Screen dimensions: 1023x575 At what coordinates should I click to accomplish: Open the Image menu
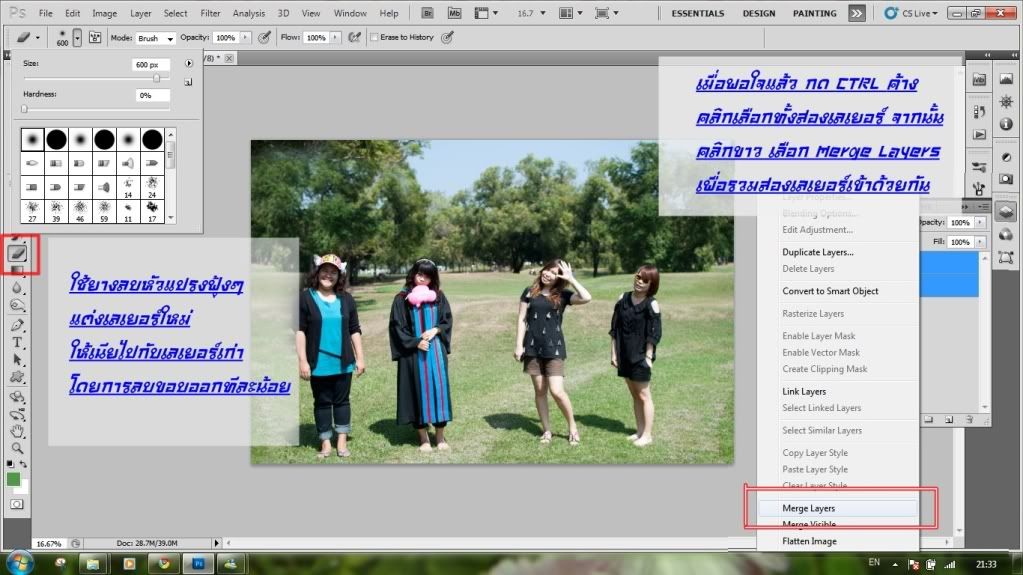pos(104,13)
